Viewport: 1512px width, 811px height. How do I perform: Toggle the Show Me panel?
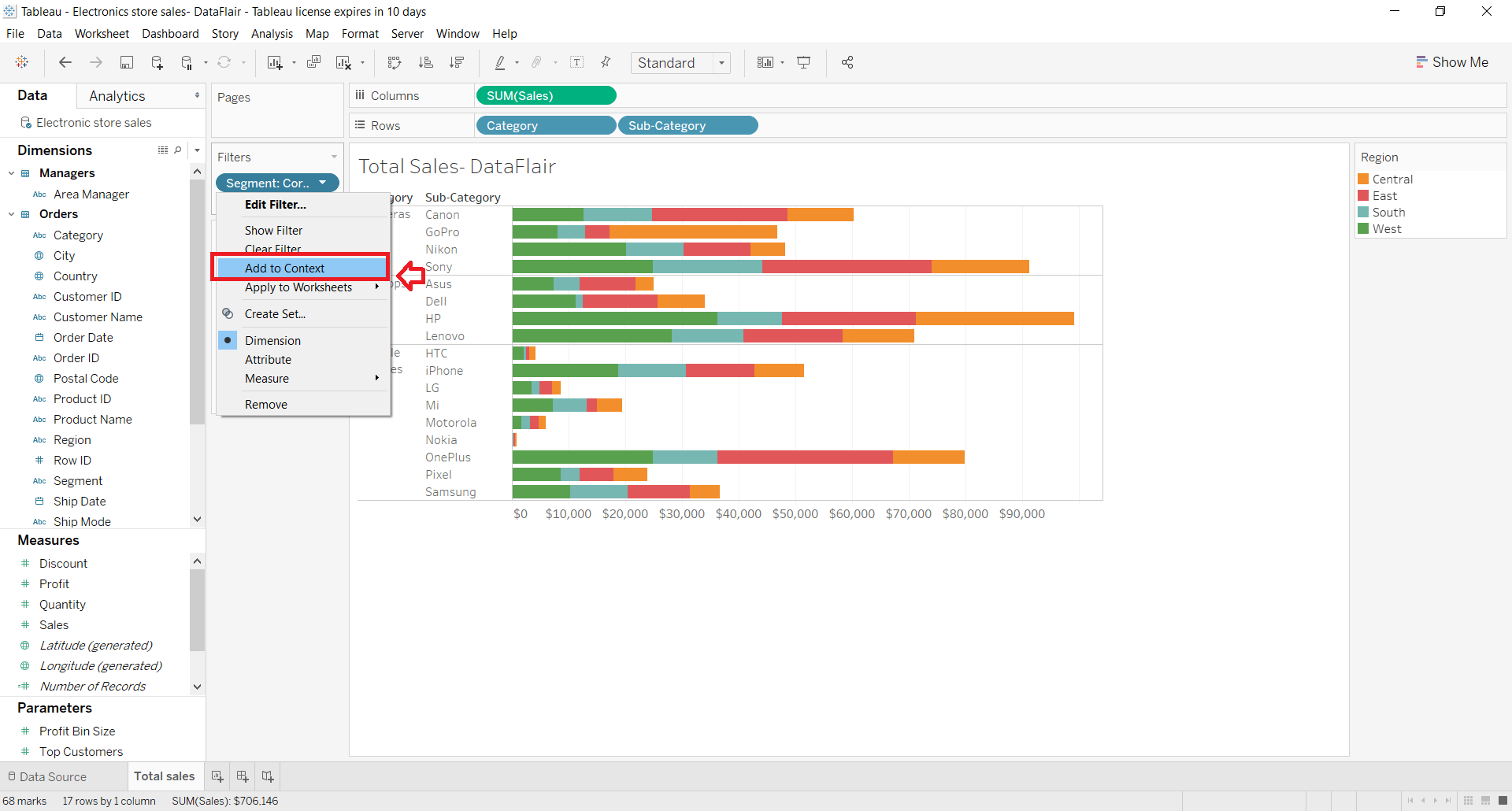1453,61
